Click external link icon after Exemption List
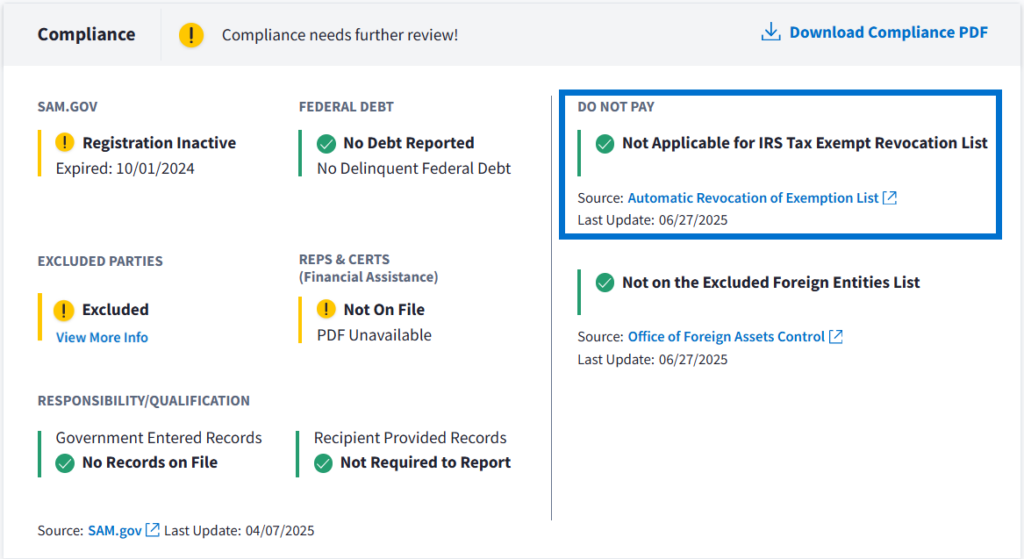1024x559 pixels. pyautogui.click(x=890, y=198)
